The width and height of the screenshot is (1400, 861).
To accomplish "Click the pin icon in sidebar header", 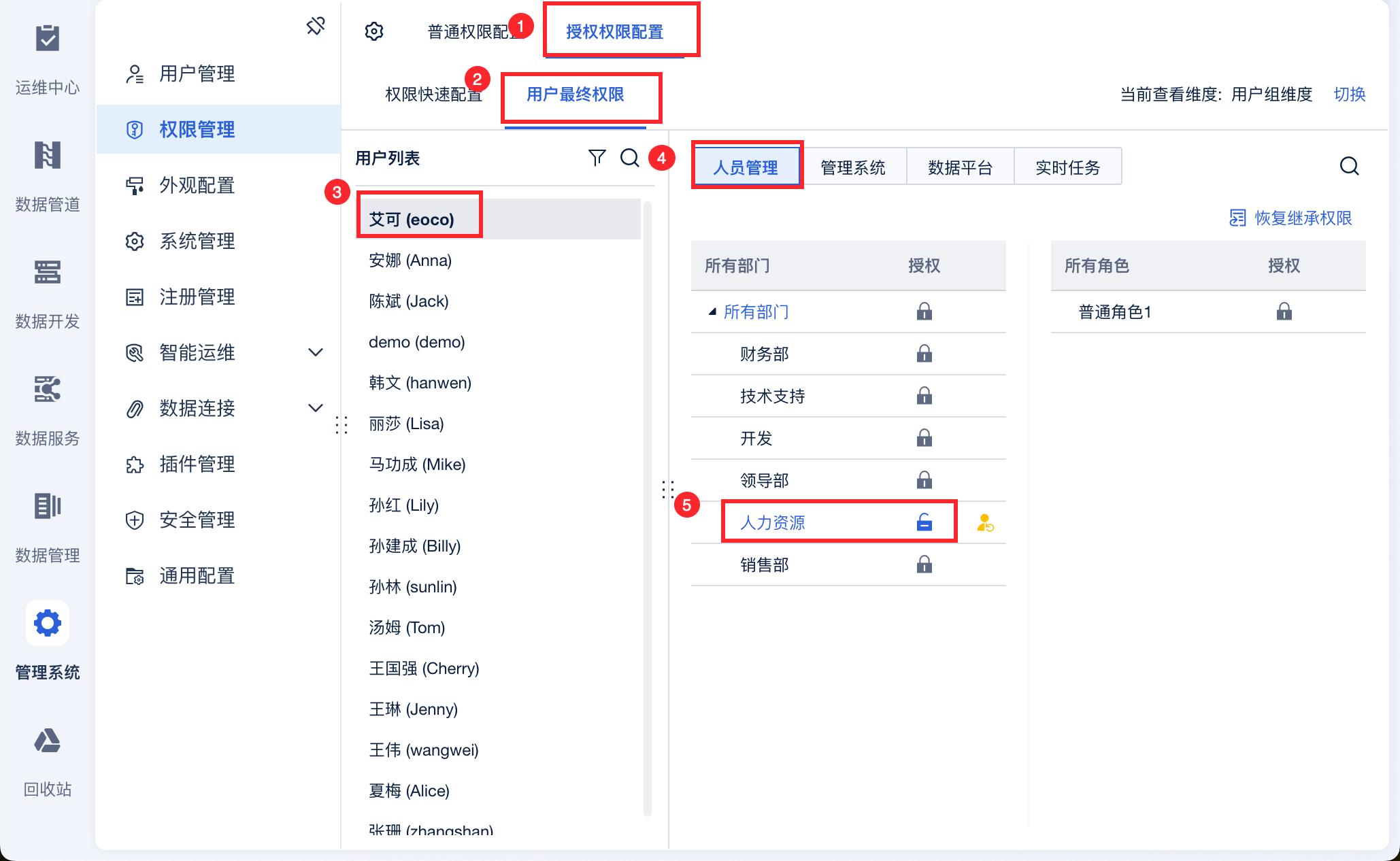I will tap(316, 27).
